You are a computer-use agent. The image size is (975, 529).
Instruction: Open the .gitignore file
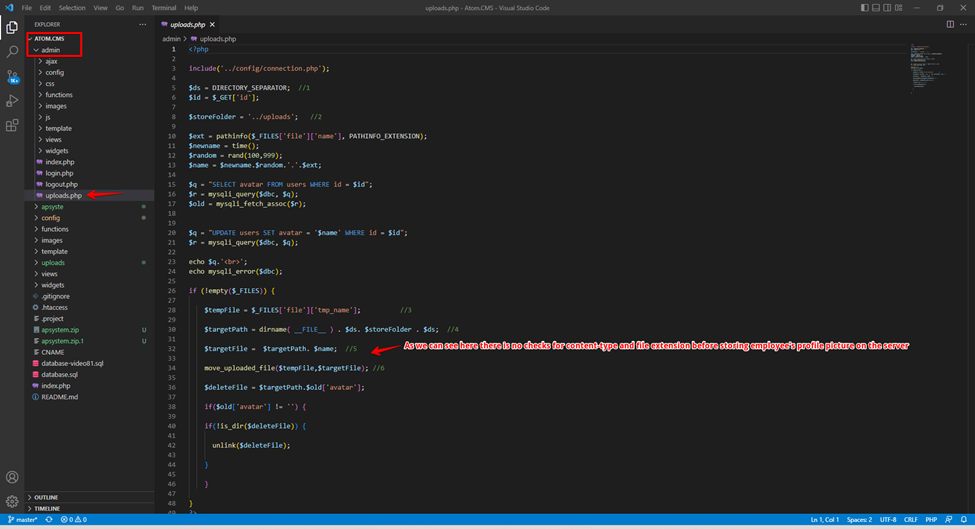89,296
